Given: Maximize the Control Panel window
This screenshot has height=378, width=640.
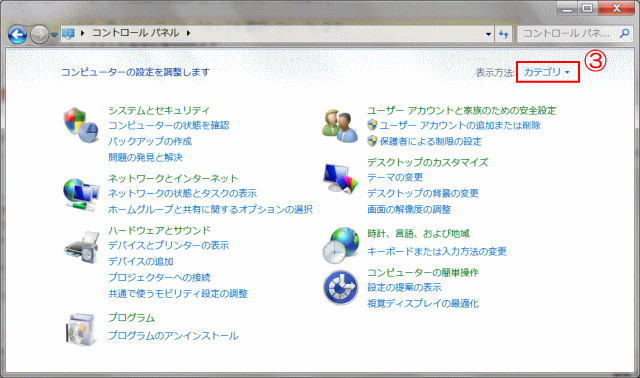Looking at the screenshot, I should coord(588,8).
